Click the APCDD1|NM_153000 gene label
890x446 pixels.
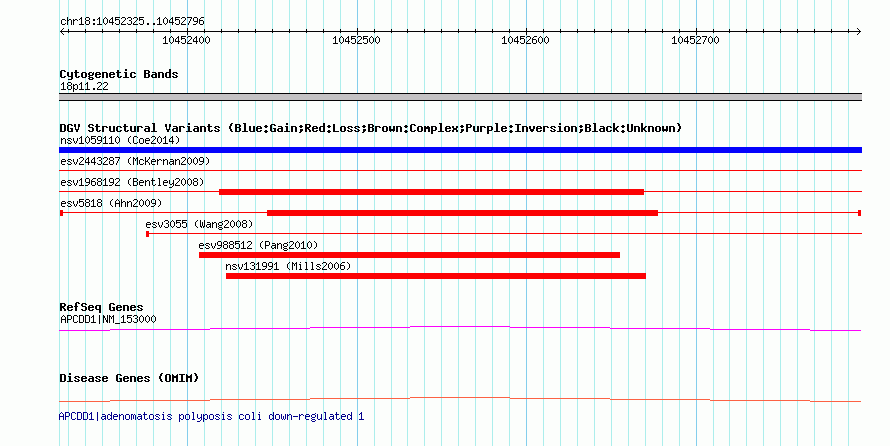(108, 319)
